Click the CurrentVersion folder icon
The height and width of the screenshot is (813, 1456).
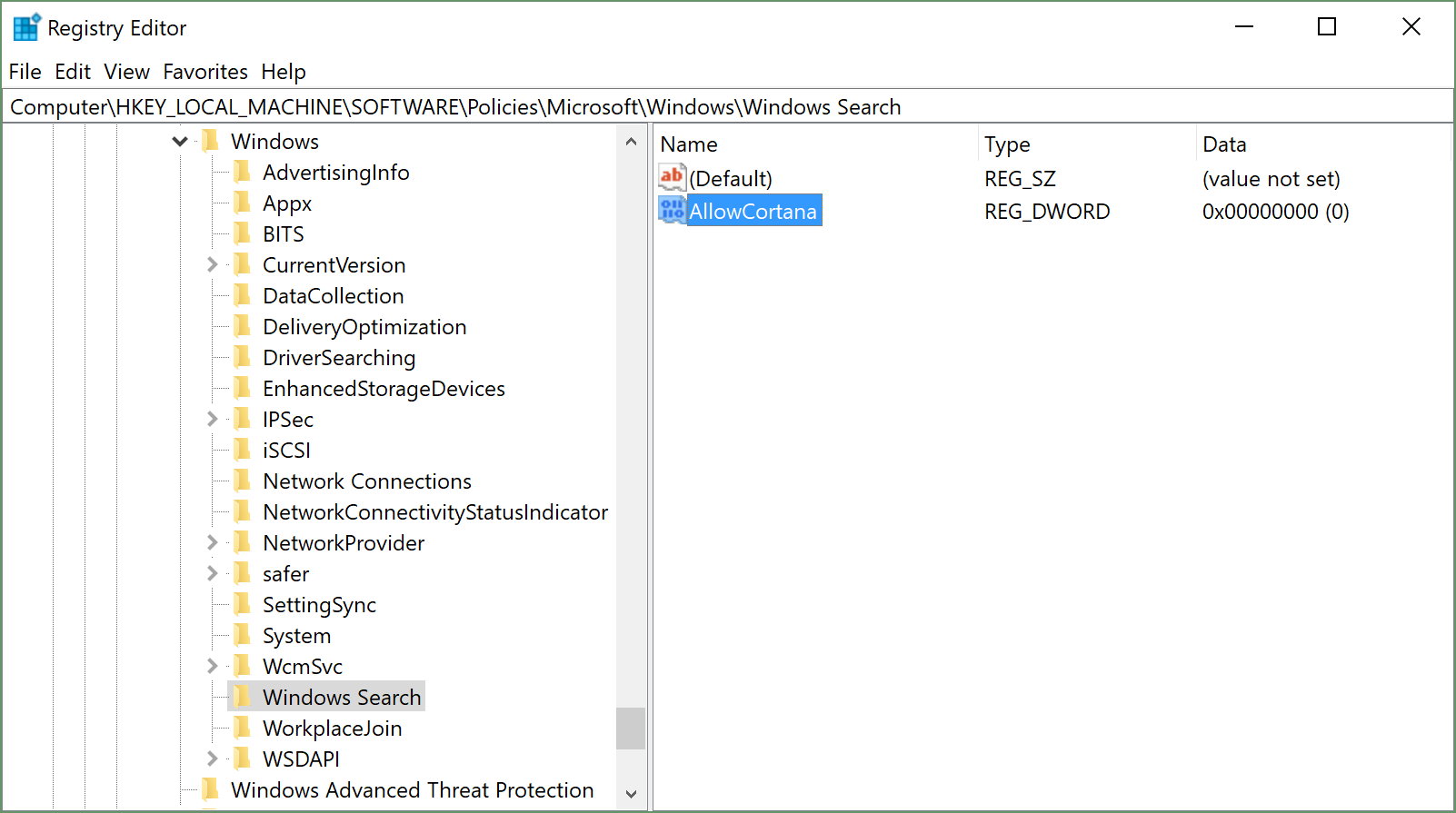point(242,264)
